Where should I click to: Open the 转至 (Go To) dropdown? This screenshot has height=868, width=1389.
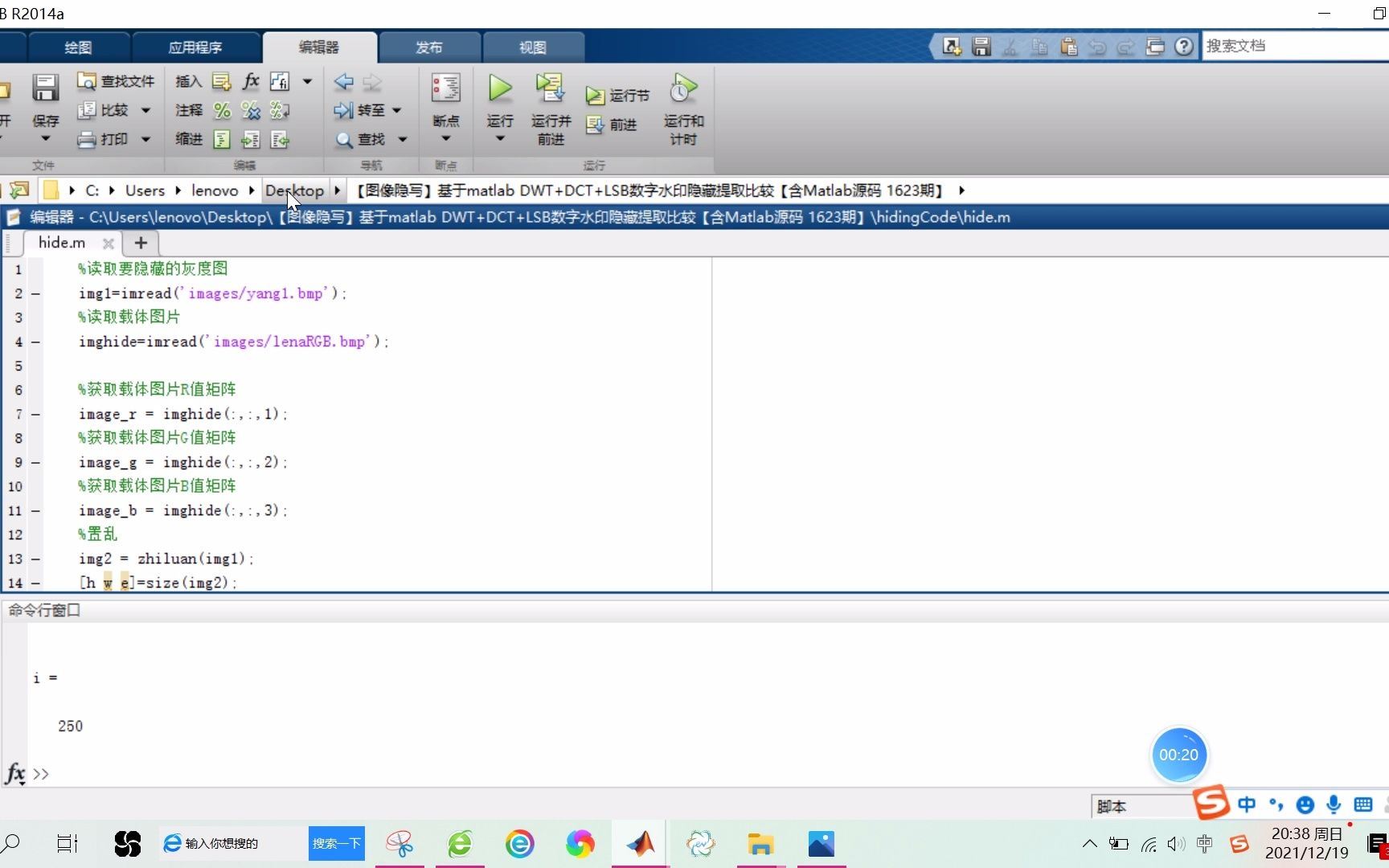point(396,110)
